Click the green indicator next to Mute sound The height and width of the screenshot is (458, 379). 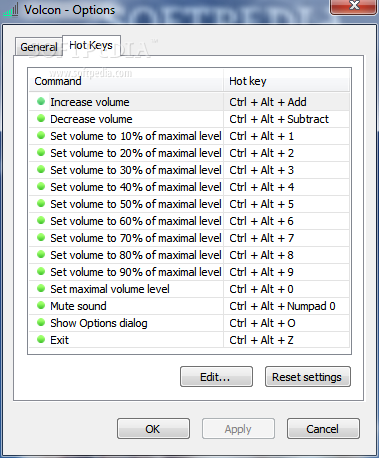[41, 305]
